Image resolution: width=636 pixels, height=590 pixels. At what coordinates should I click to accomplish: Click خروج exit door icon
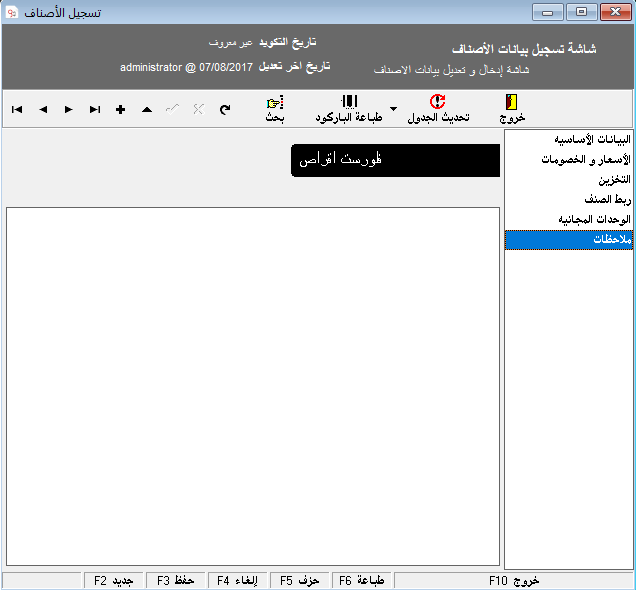[x=511, y=102]
